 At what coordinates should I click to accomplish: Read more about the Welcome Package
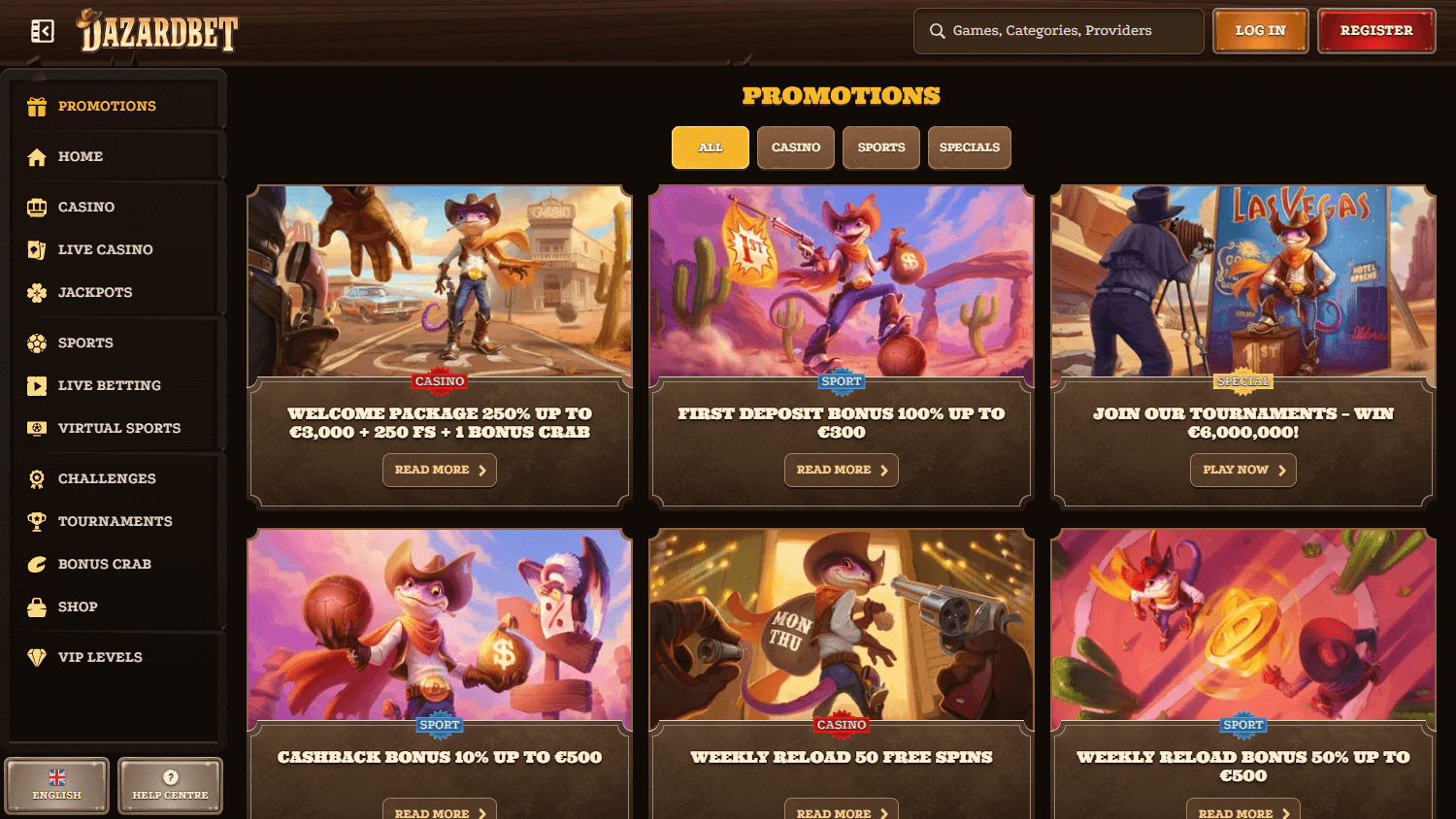coord(440,470)
